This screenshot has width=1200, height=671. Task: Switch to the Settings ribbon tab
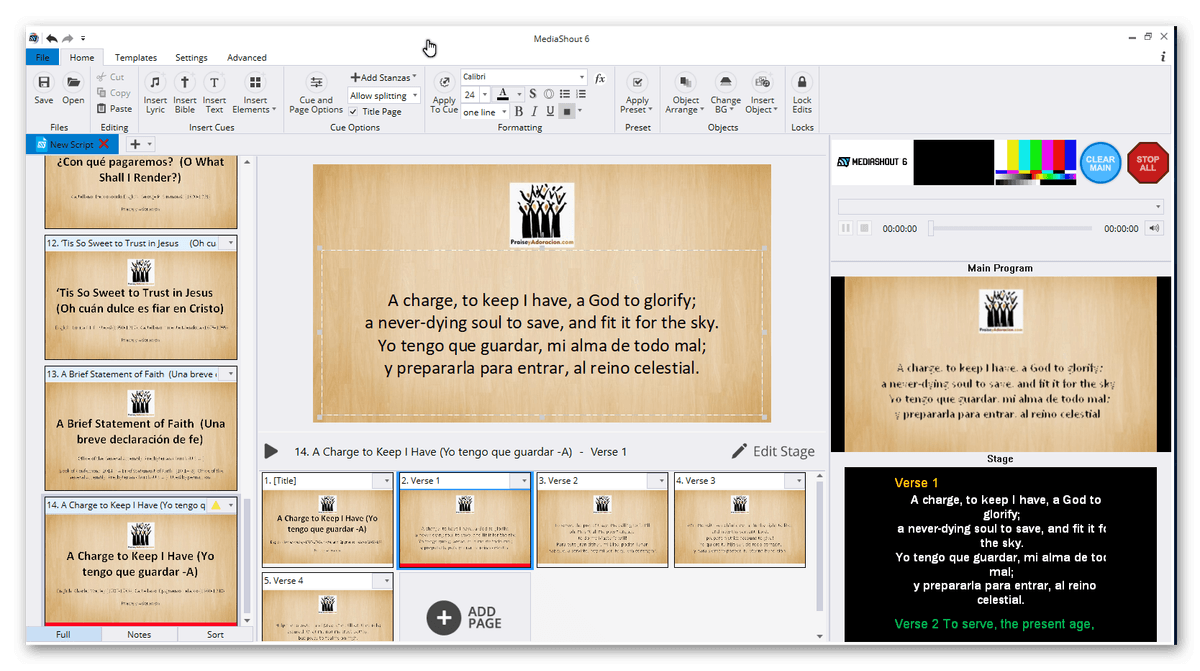point(191,58)
